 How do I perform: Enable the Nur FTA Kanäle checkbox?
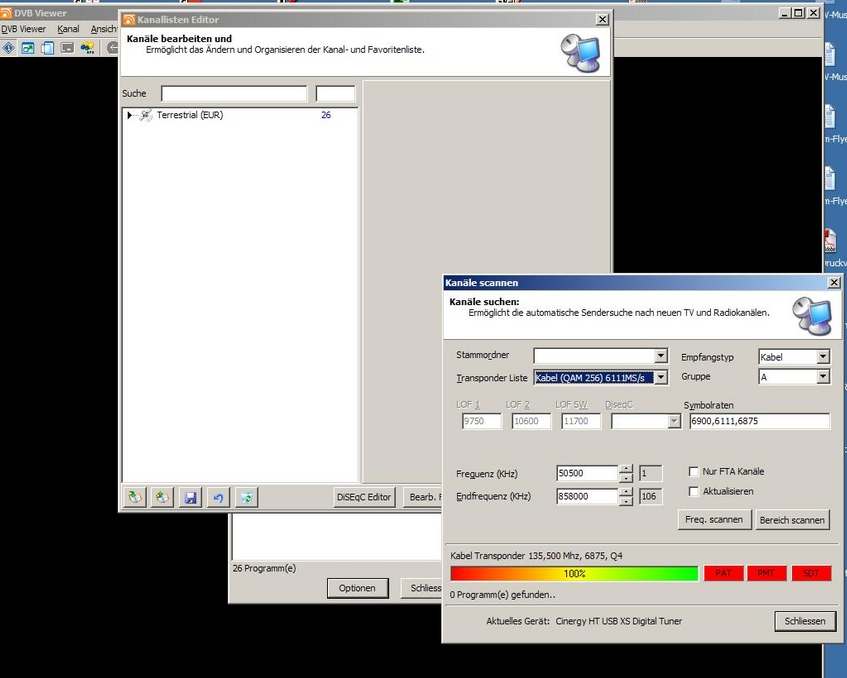coord(694,472)
